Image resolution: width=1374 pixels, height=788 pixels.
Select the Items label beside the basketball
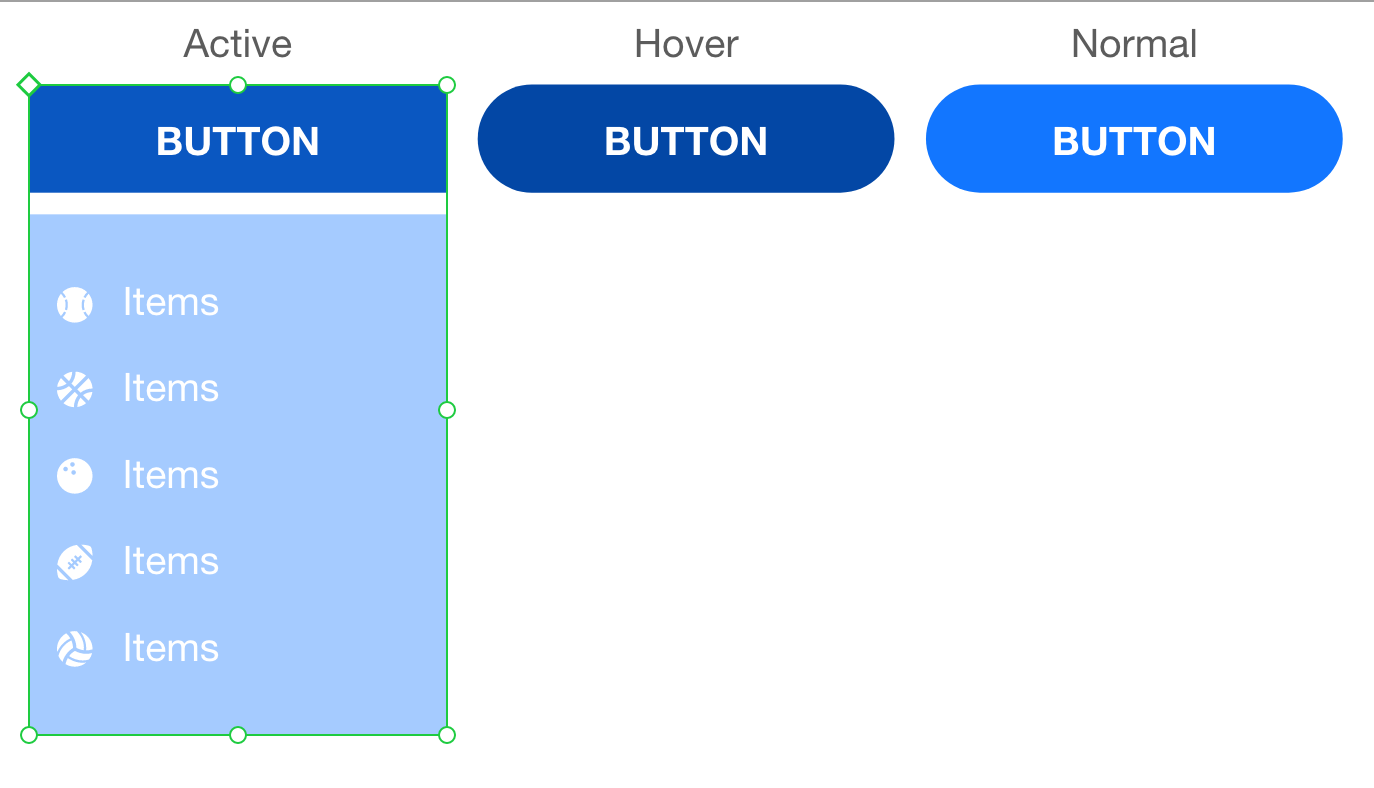[171, 388]
